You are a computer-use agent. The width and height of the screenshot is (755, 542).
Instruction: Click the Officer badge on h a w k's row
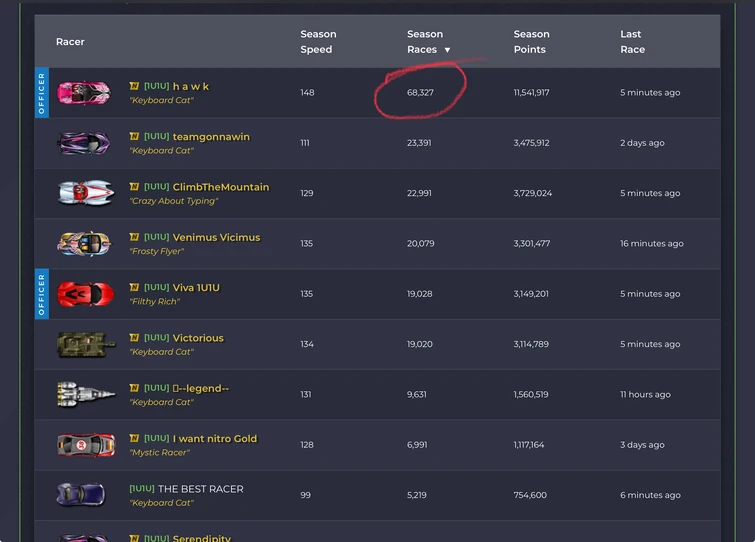point(42,93)
